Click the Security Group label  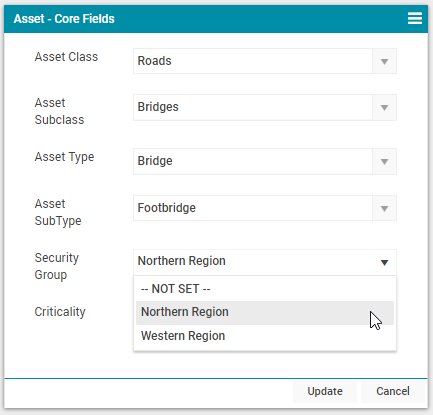57,266
